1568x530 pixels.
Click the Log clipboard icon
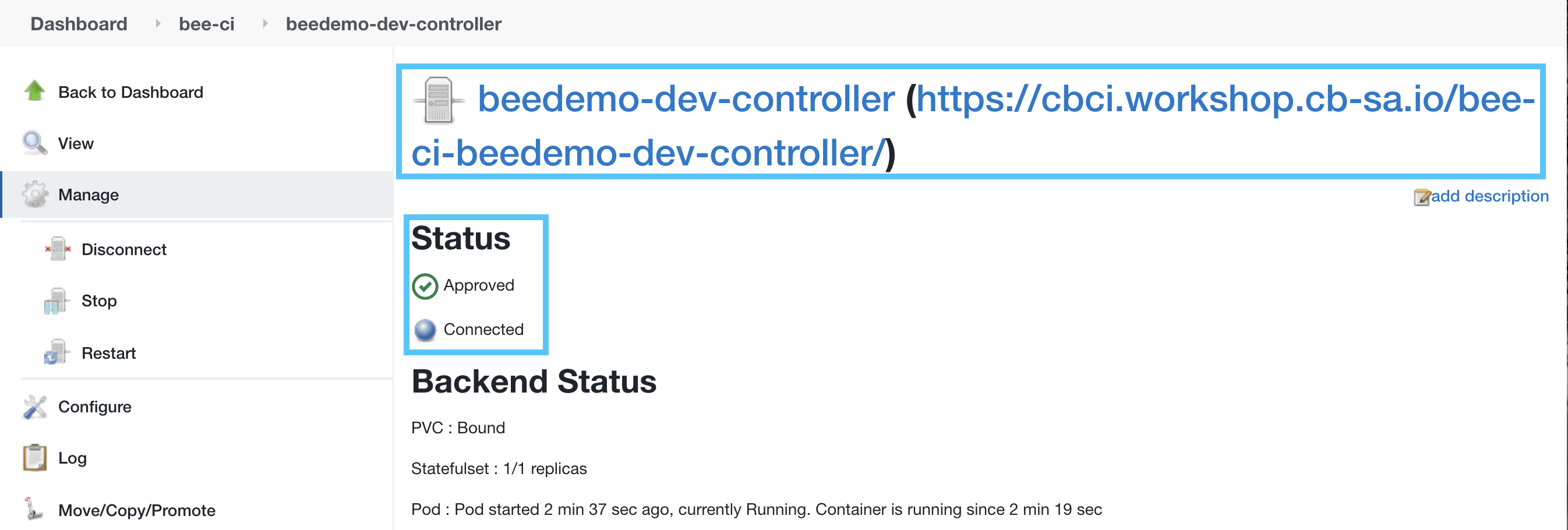[x=35, y=458]
